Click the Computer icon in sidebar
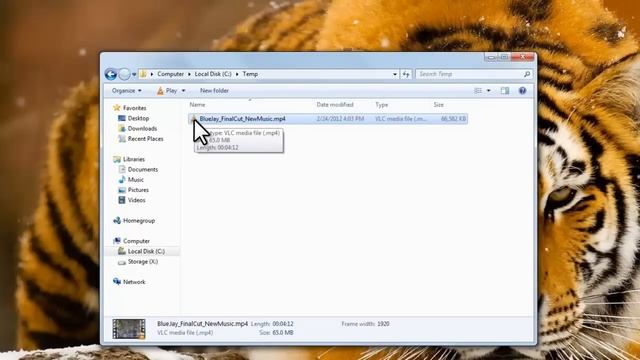Screen dimensions: 640x360 (117, 241)
